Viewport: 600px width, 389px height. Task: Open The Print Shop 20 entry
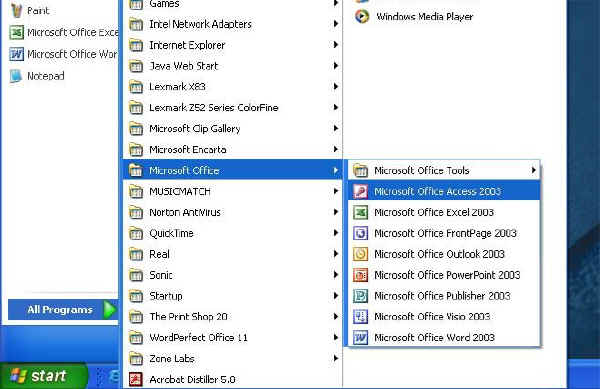[233, 317]
